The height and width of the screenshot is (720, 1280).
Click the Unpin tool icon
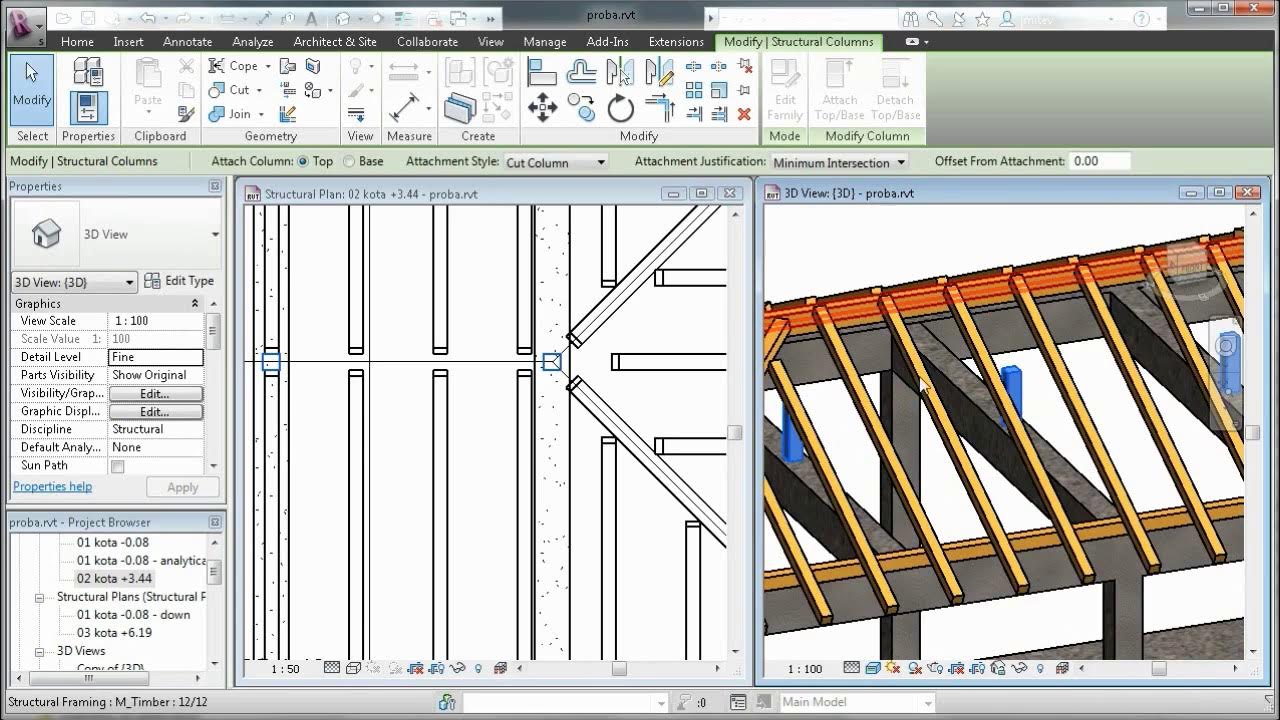(x=744, y=66)
